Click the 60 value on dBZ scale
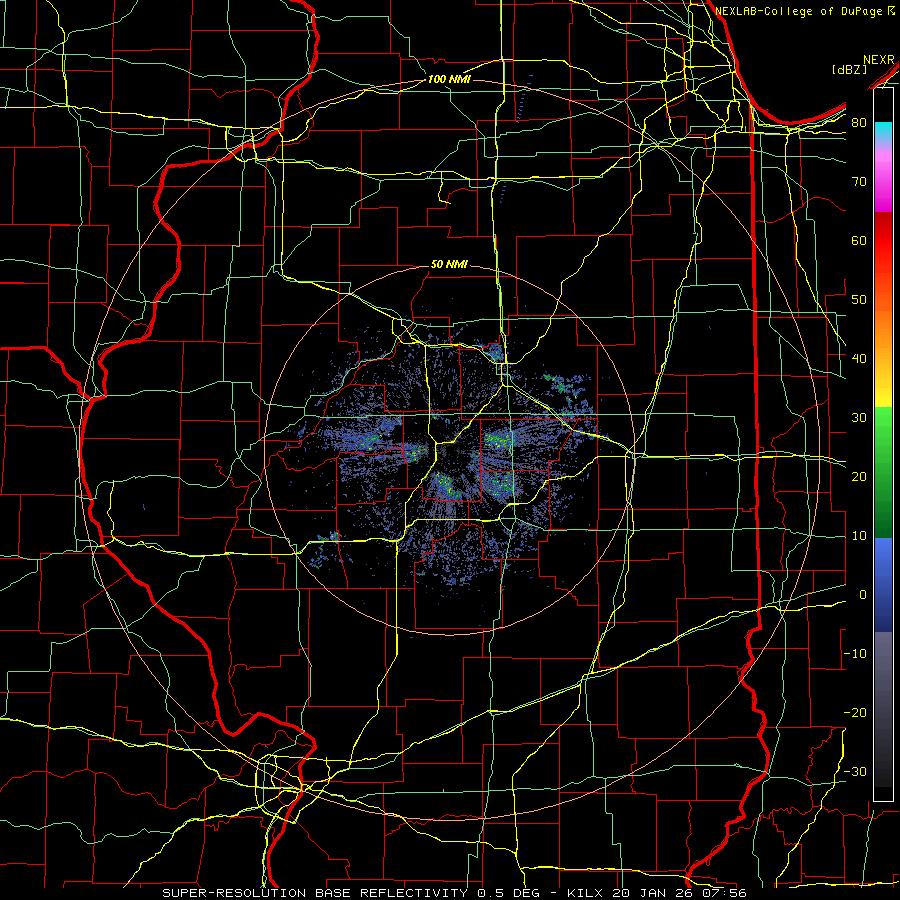Viewport: 900px width, 900px height. pyautogui.click(x=859, y=241)
